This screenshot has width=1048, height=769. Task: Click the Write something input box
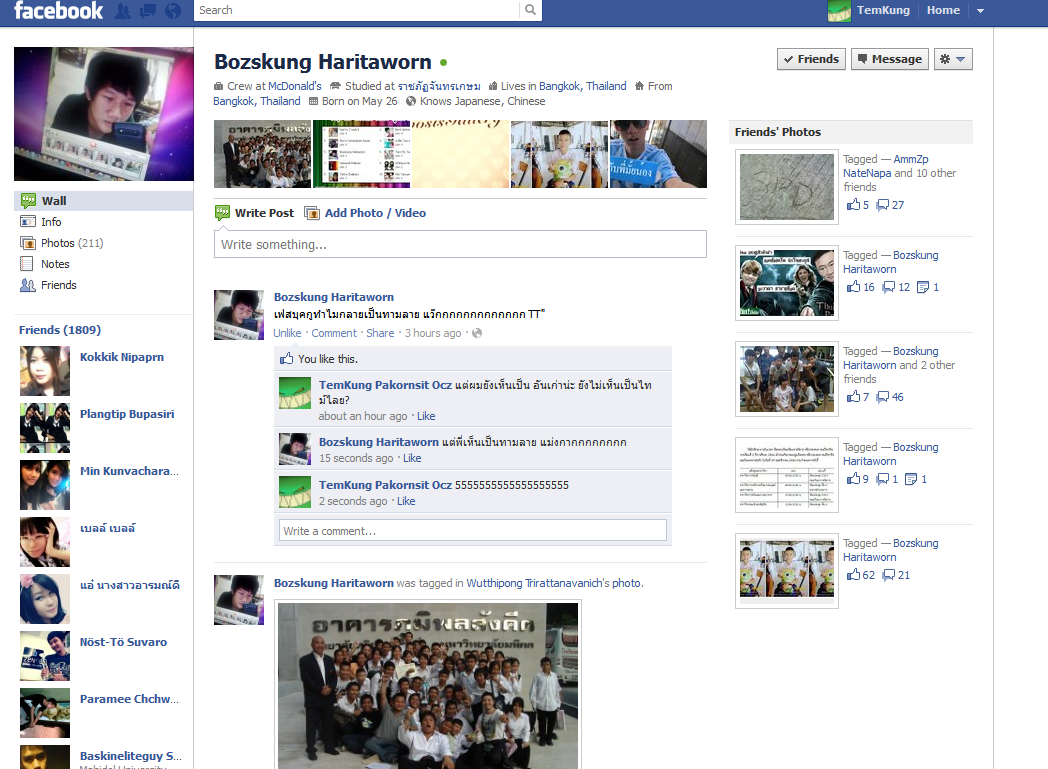pos(460,245)
